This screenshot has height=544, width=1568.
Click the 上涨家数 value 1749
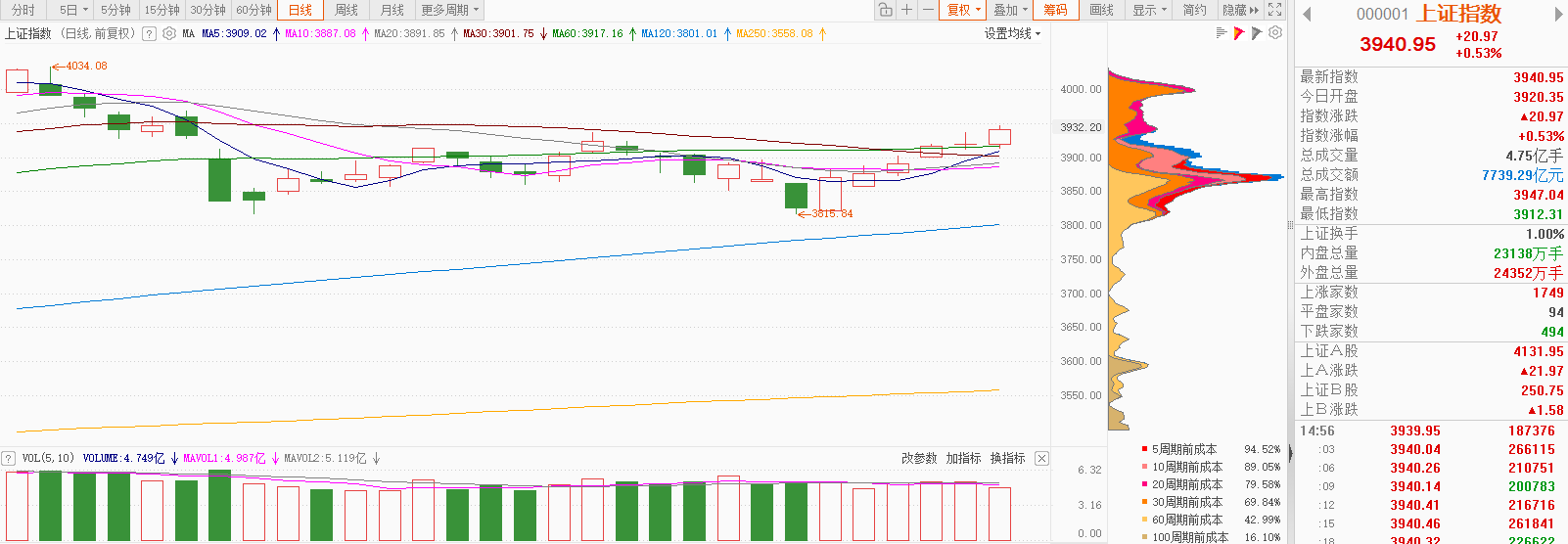(x=1548, y=293)
